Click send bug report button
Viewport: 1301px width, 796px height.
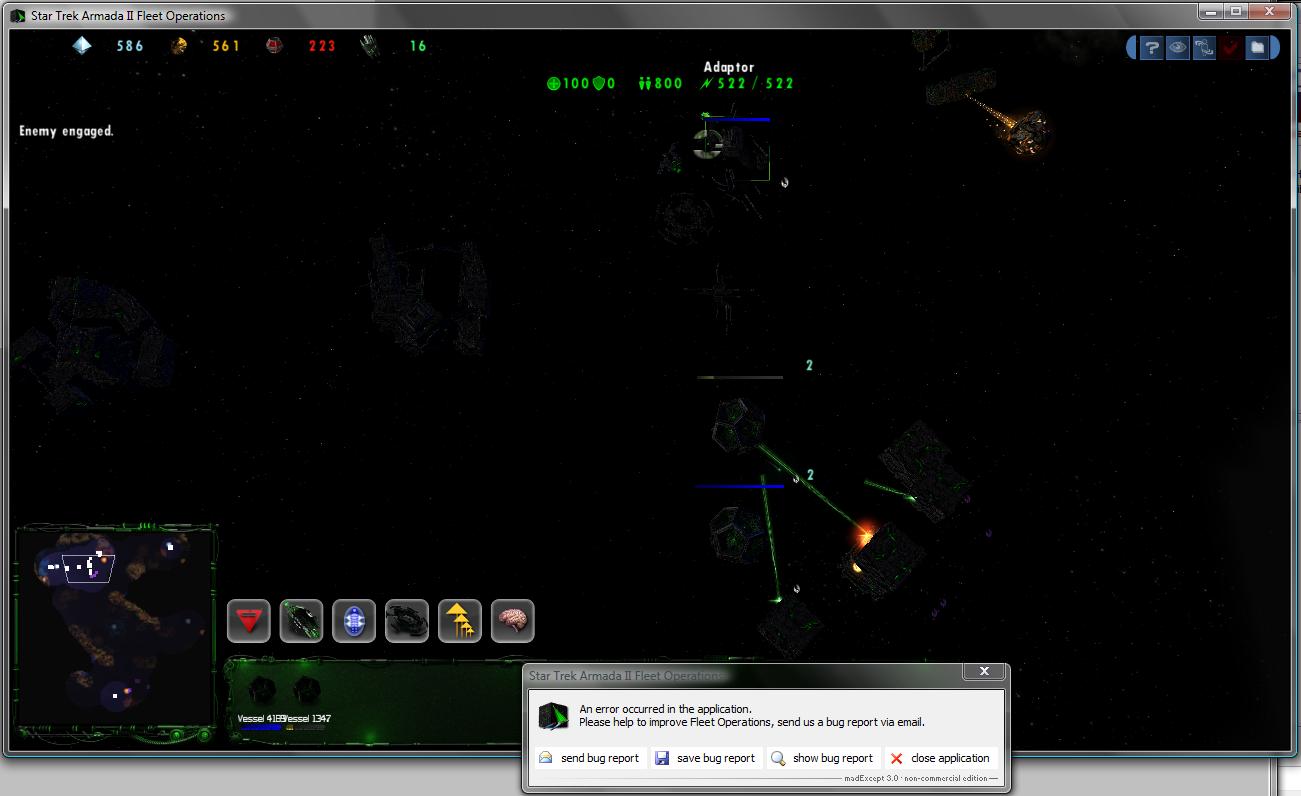tap(589, 758)
